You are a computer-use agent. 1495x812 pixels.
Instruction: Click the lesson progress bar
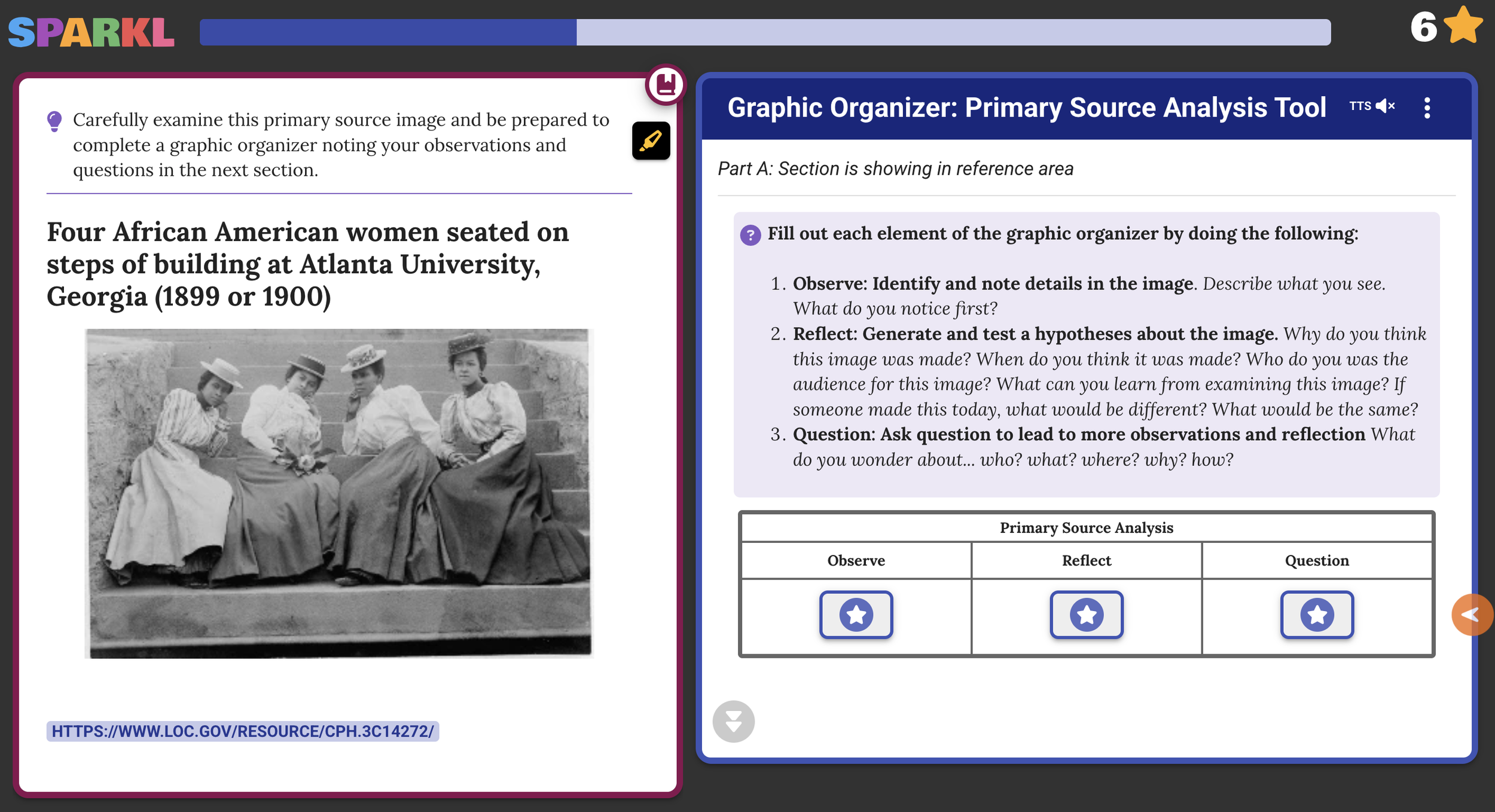(764, 32)
